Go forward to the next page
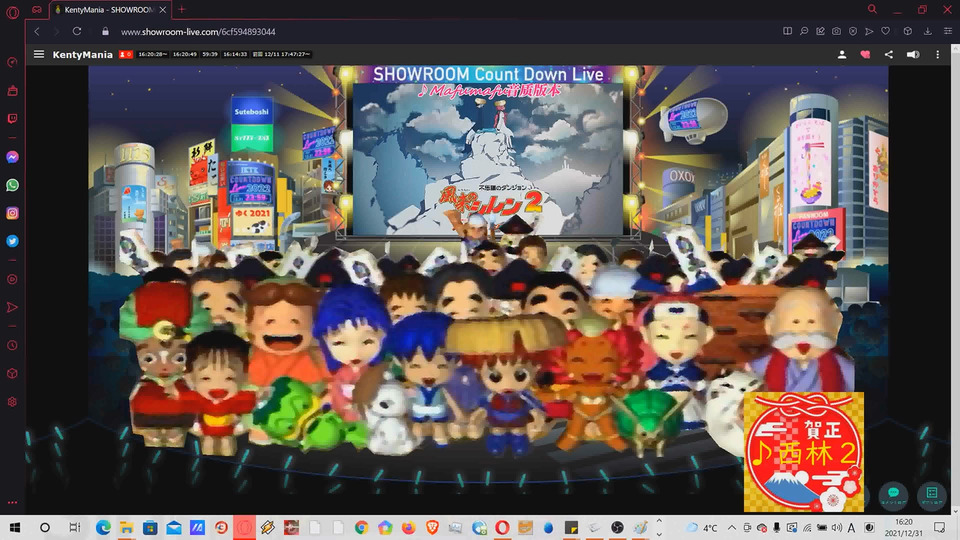The height and width of the screenshot is (540, 960). [x=56, y=31]
